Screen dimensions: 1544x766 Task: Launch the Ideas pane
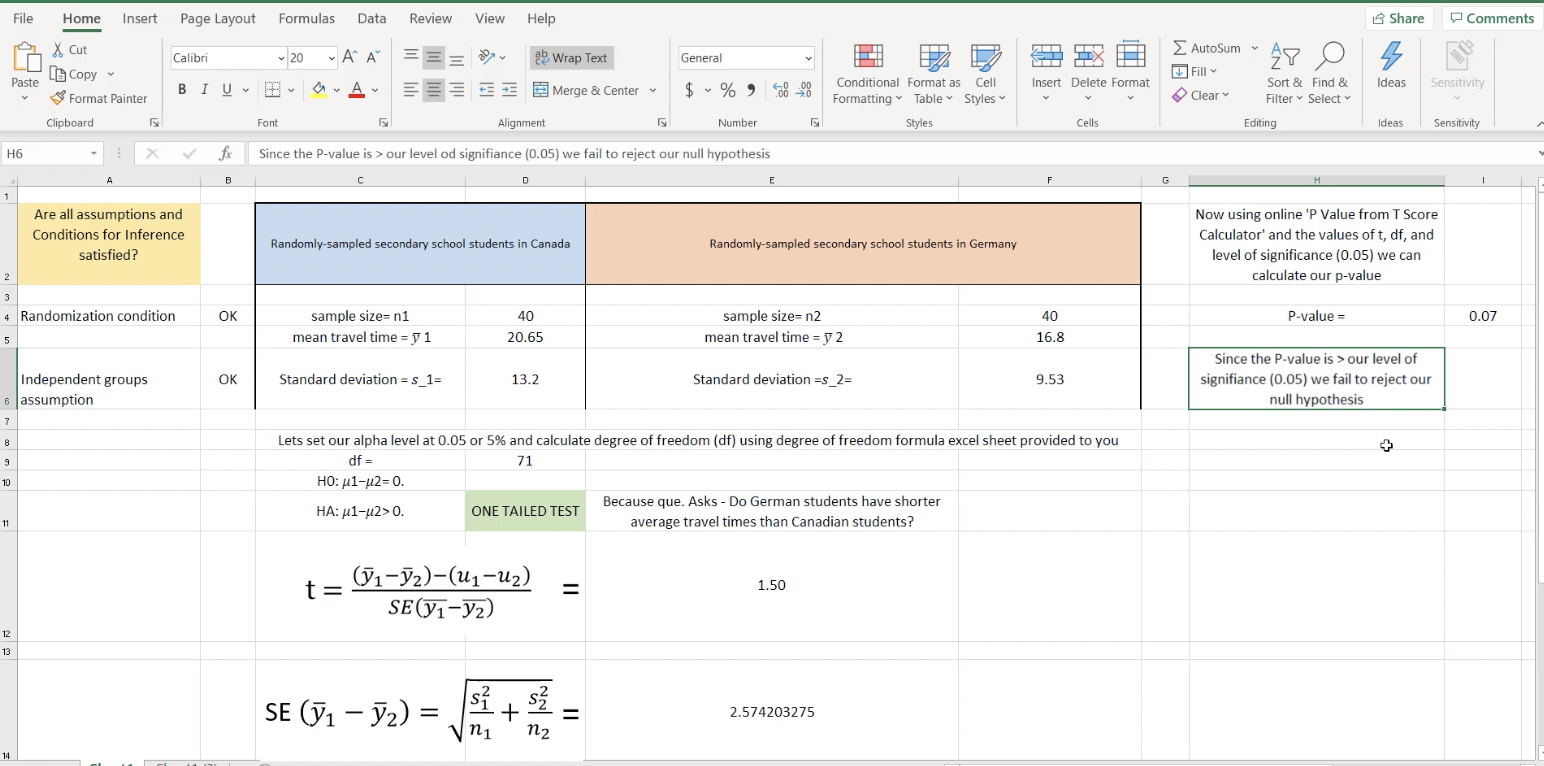(x=1391, y=70)
